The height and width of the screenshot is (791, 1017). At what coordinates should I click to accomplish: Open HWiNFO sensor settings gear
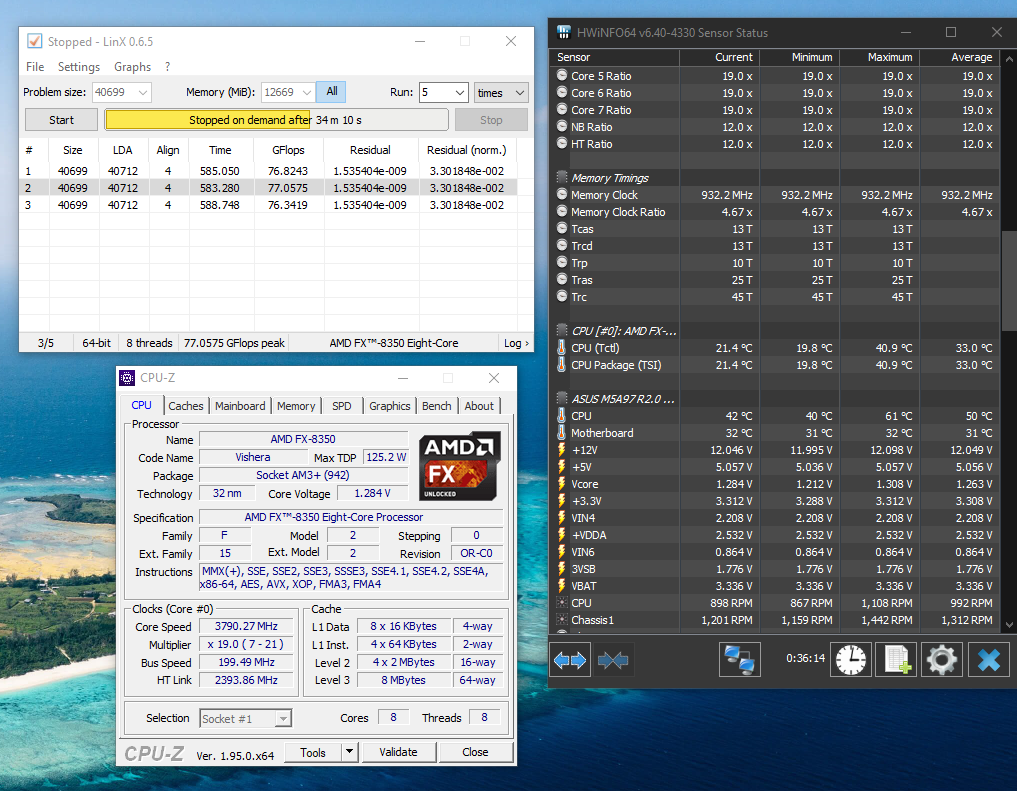[942, 660]
